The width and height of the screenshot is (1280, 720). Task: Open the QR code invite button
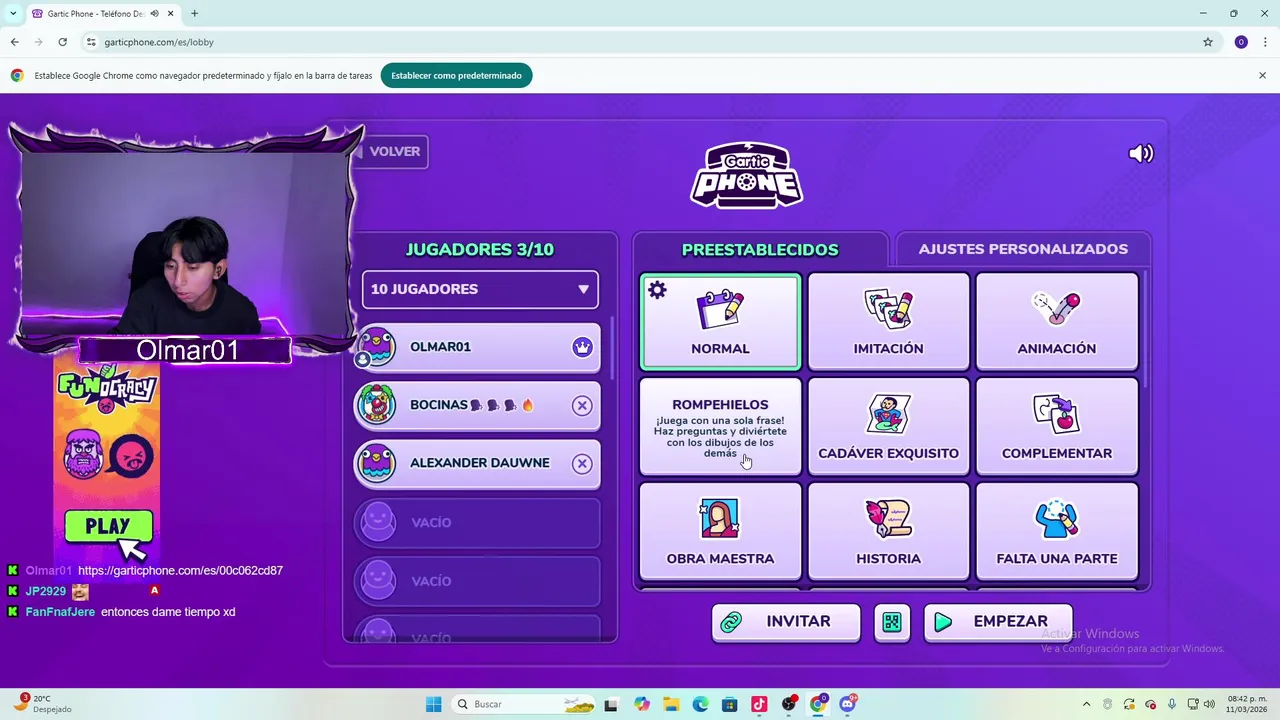click(x=891, y=622)
